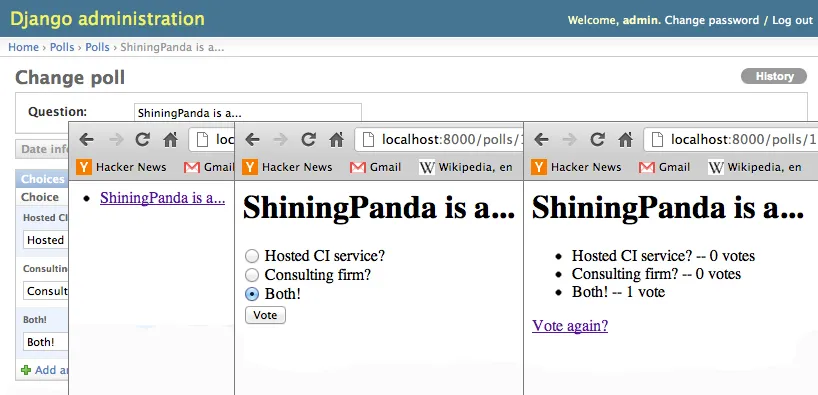818x395 pixels.
Task: Click the 'Vote again?' link
Action: pyautogui.click(x=570, y=326)
